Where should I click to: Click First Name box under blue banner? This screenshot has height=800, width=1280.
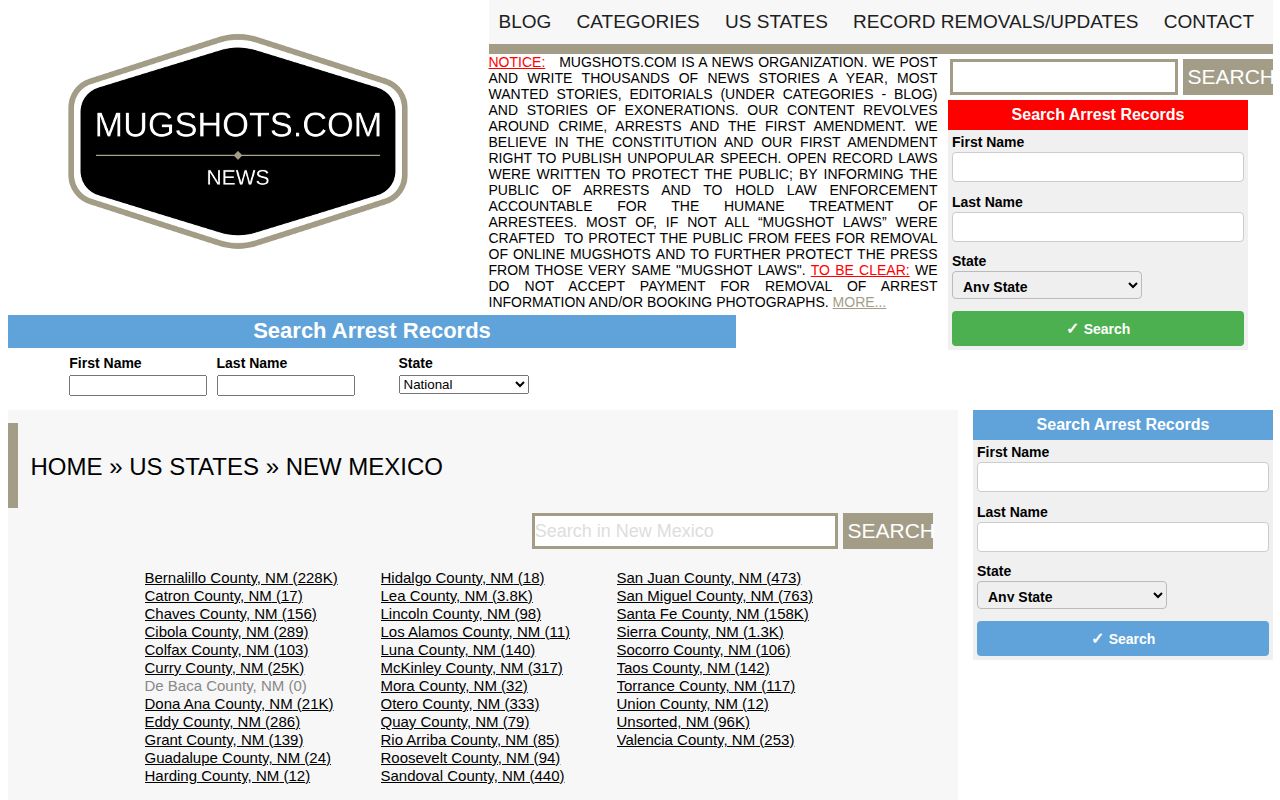[x=138, y=385]
